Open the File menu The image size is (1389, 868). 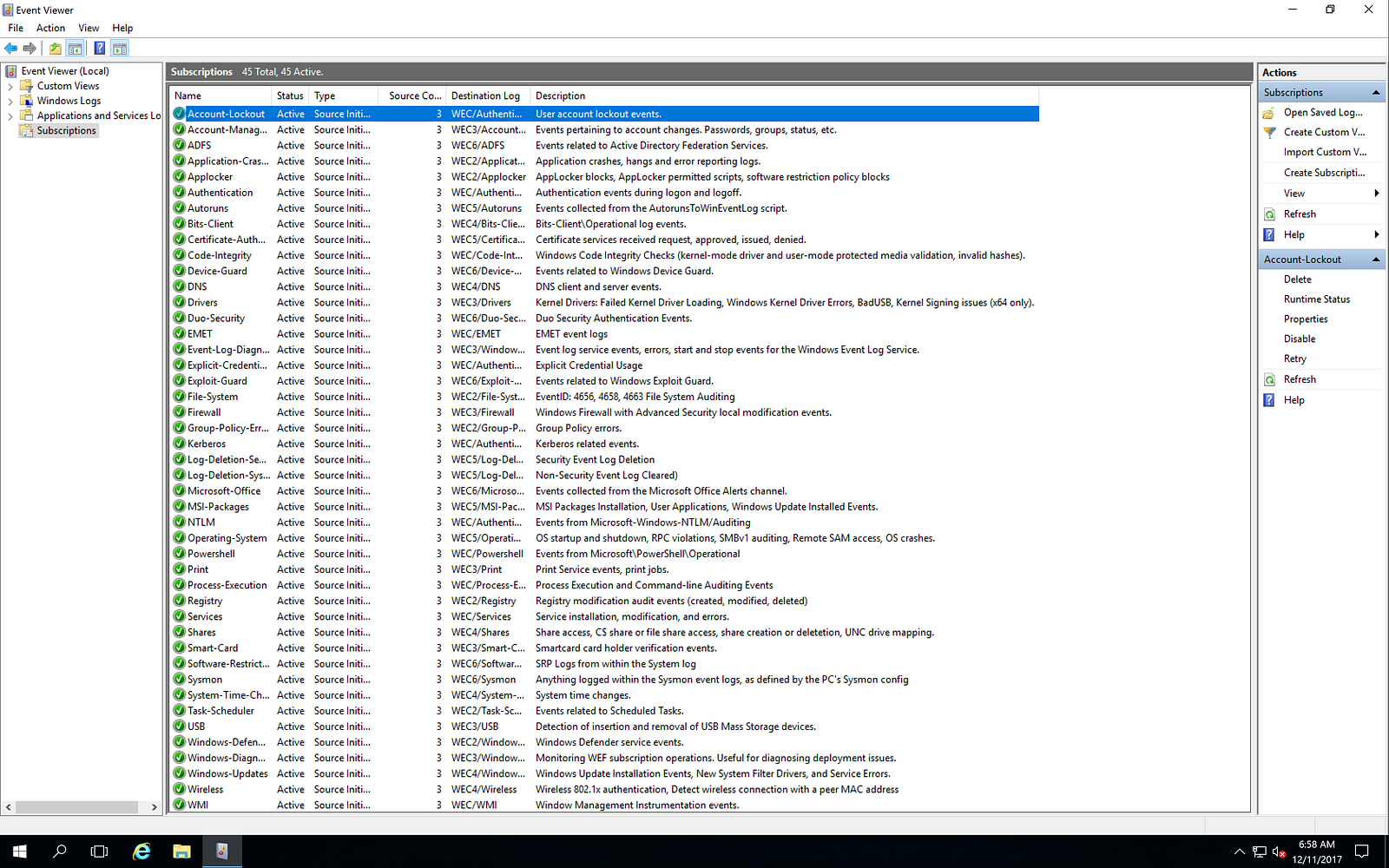point(16,28)
